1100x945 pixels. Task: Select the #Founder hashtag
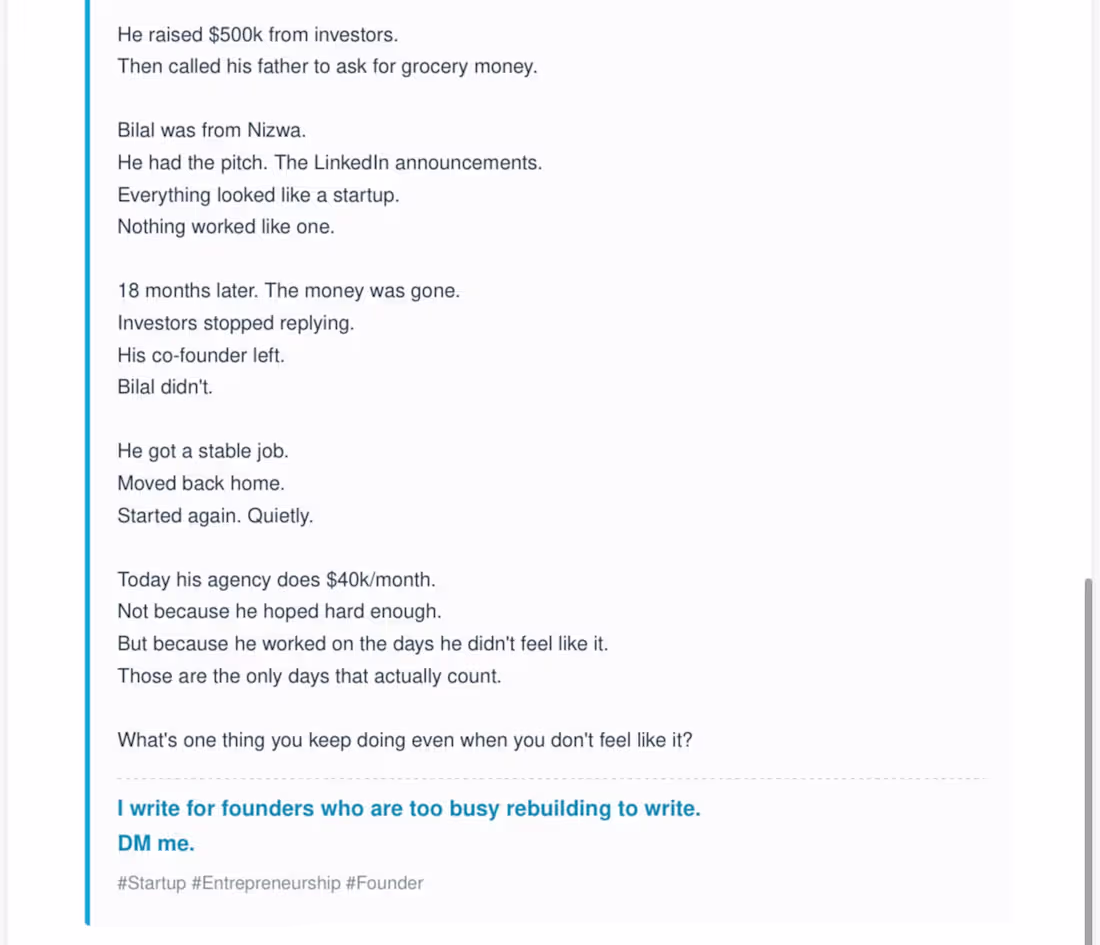point(384,883)
